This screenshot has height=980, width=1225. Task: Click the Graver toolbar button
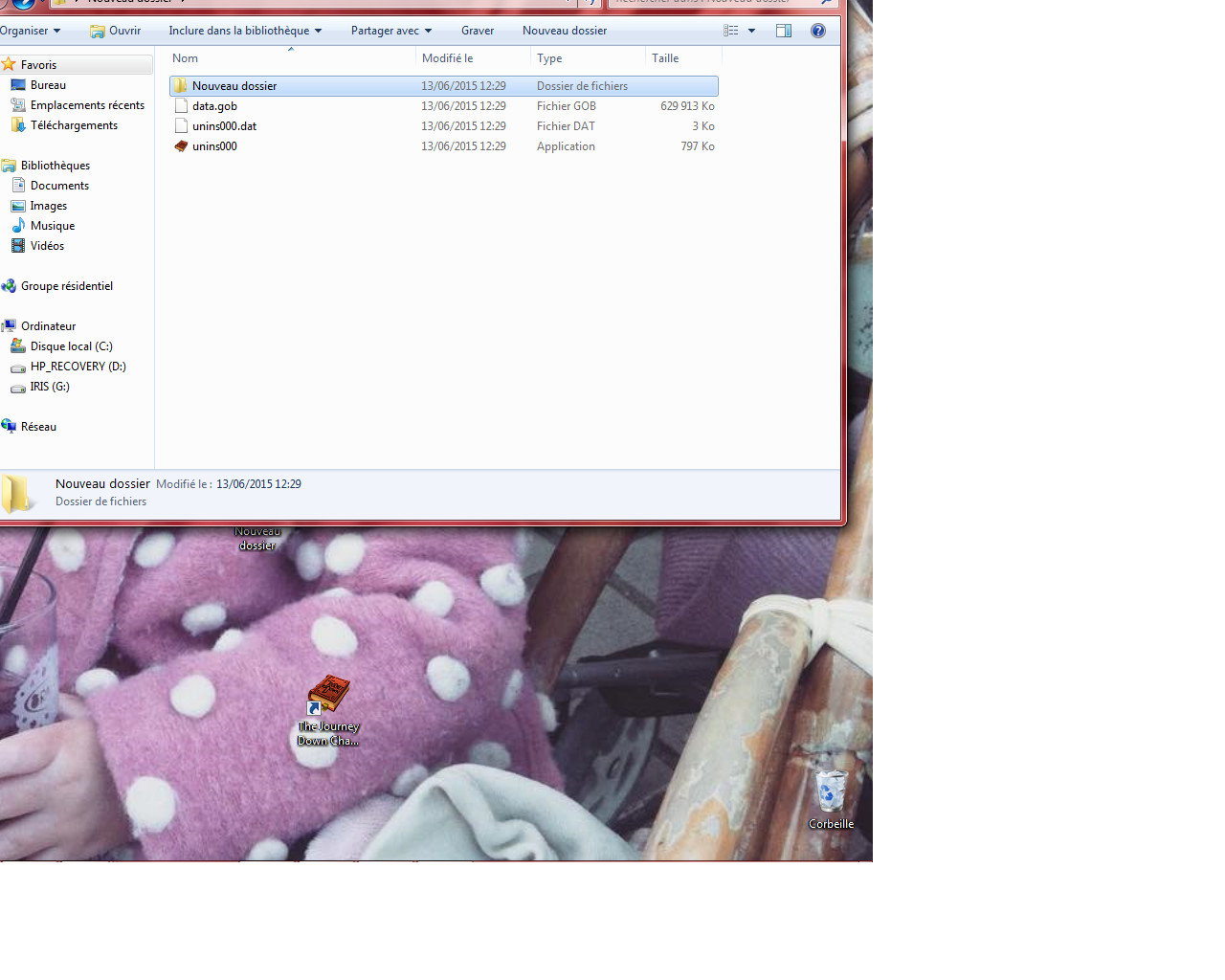point(478,31)
